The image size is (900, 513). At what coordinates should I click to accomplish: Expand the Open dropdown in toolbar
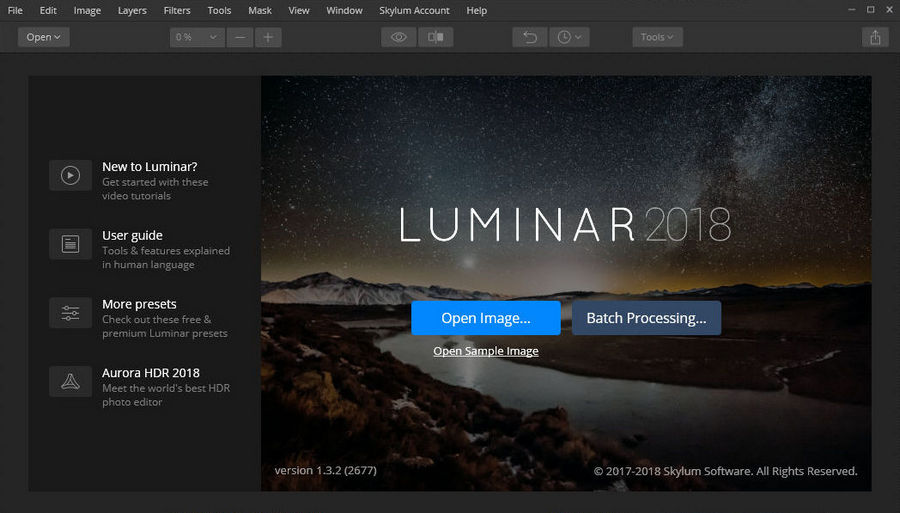tap(44, 37)
